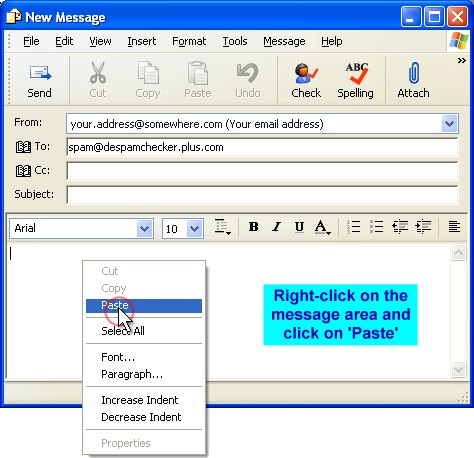
Task: Click the Paste clipboard toolbar icon
Action: coord(198,73)
